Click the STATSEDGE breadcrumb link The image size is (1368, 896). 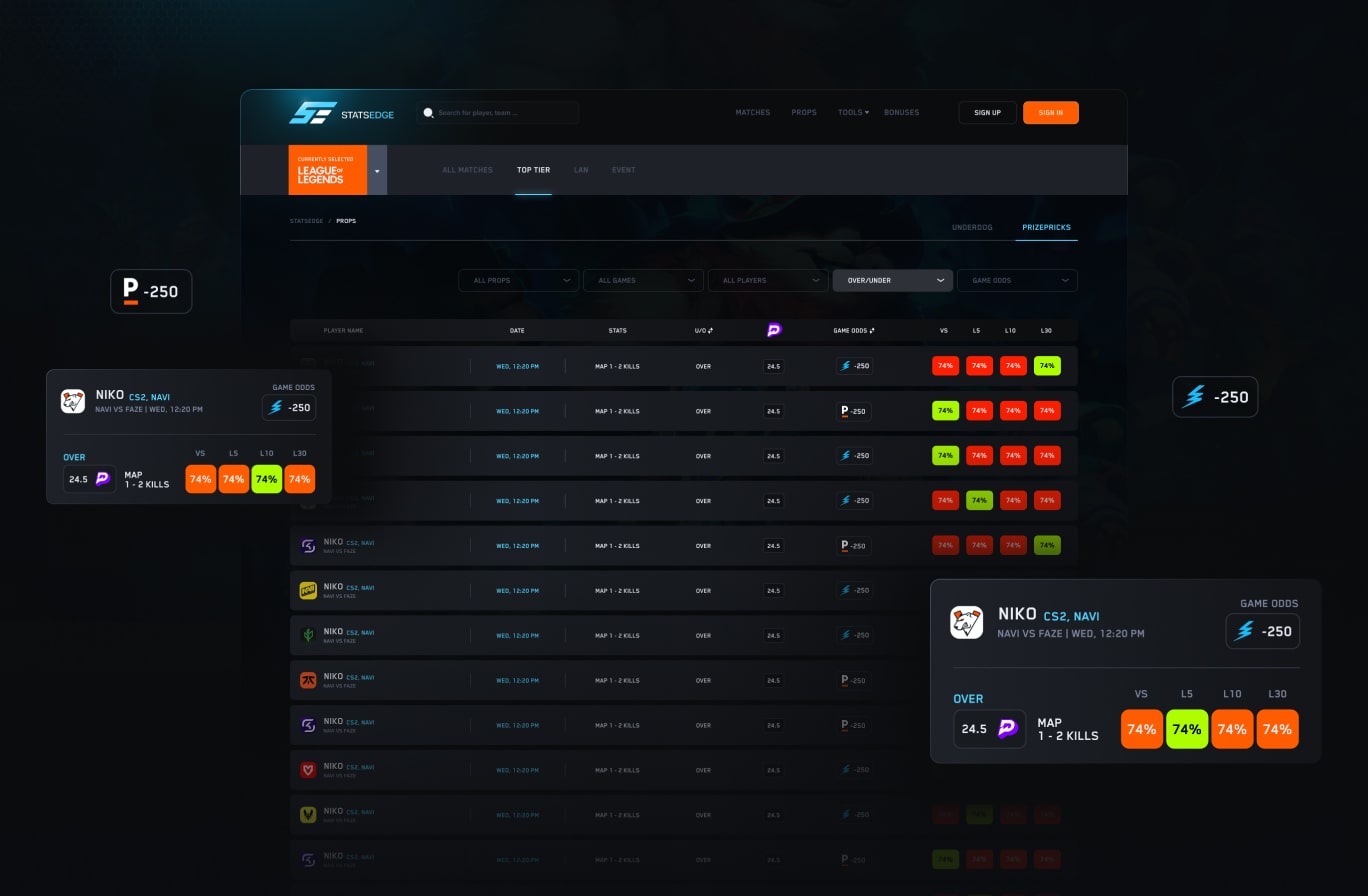[x=306, y=220]
